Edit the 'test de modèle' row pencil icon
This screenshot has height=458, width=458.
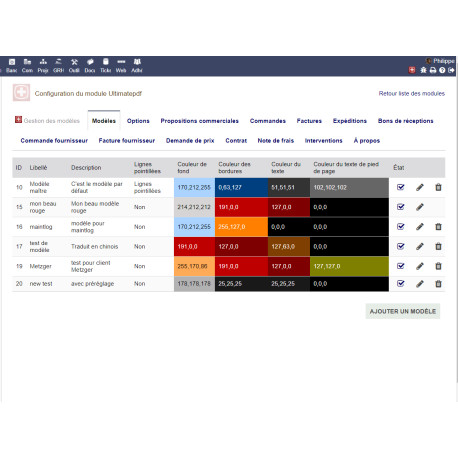(x=420, y=246)
